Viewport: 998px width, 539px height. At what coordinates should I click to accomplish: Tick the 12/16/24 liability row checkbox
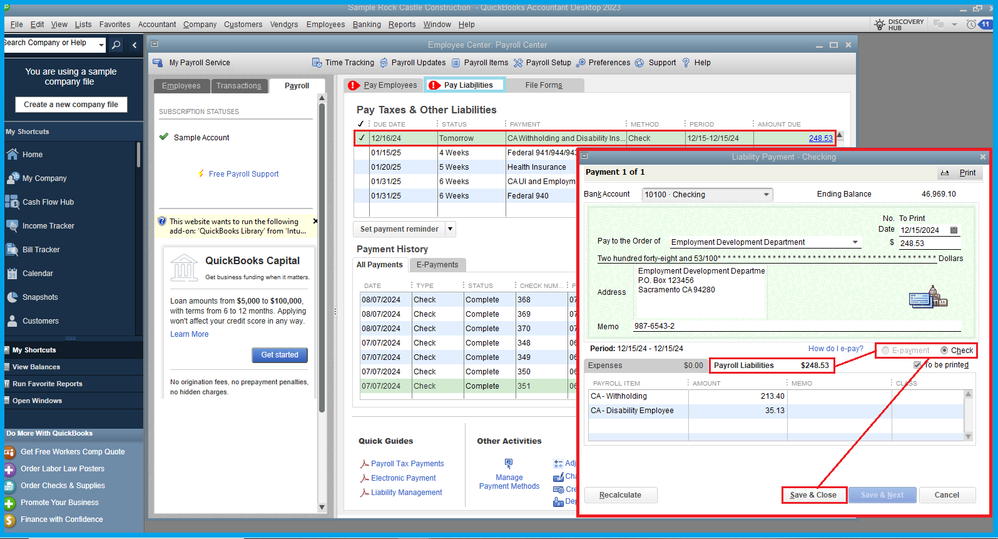[361, 138]
